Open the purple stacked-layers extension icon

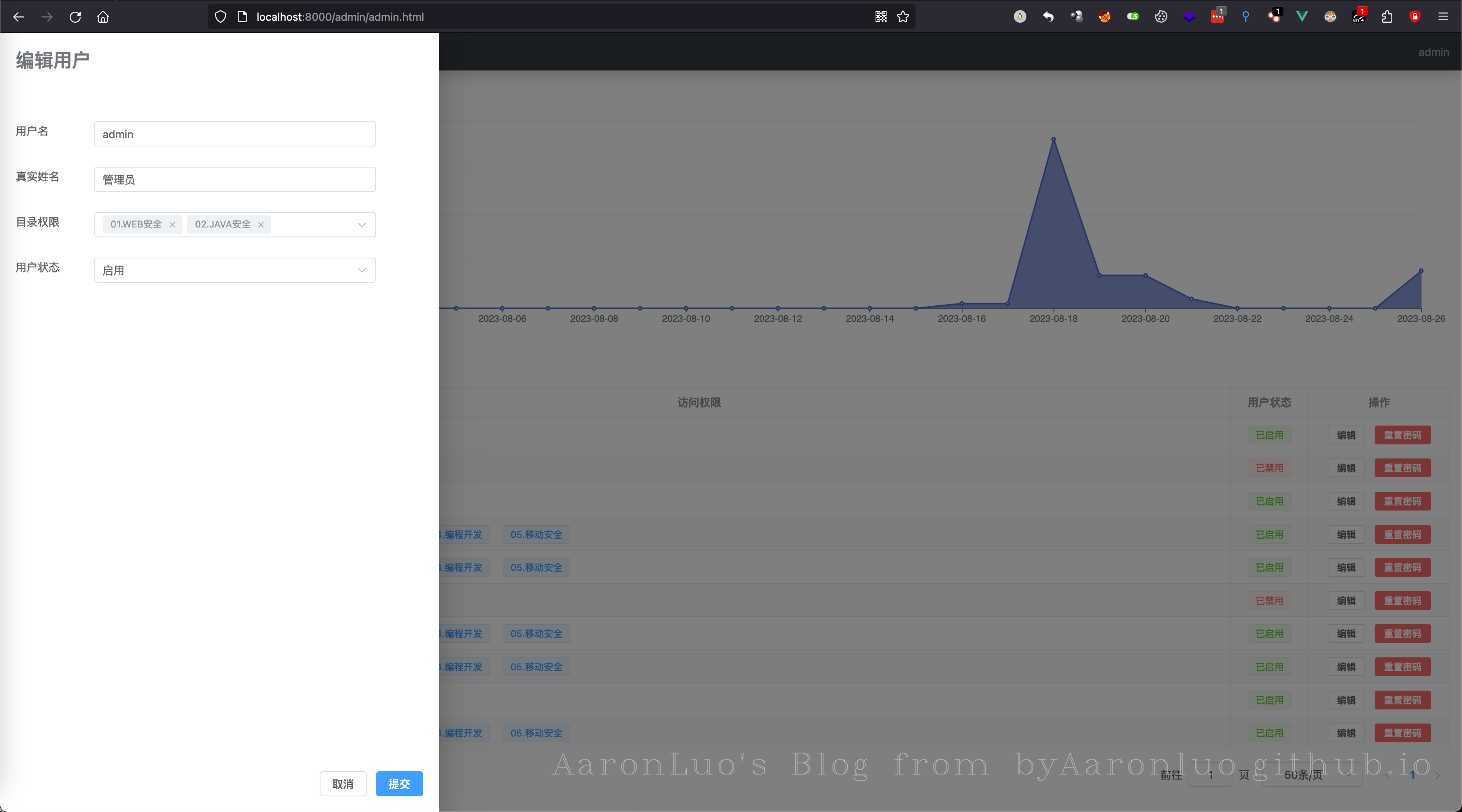(1189, 17)
